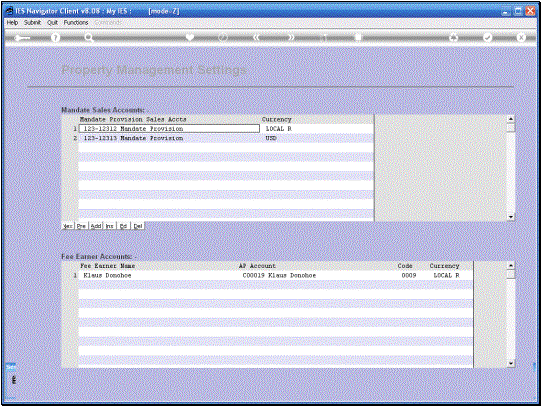Click the Klaus Donohoe fee earner row
This screenshot has width=541, height=406.
[275, 275]
